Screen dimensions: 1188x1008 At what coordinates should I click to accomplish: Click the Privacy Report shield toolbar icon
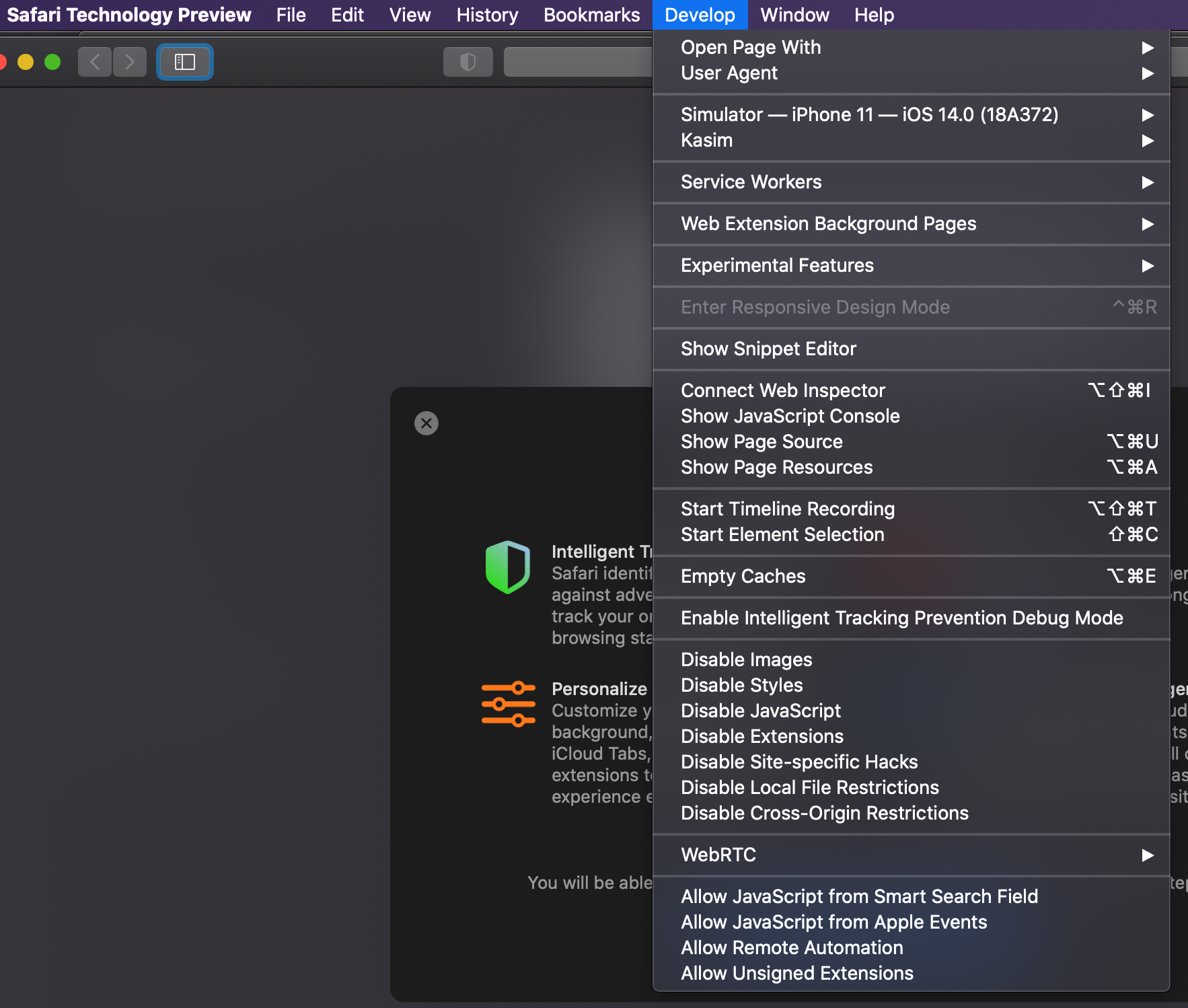[468, 62]
